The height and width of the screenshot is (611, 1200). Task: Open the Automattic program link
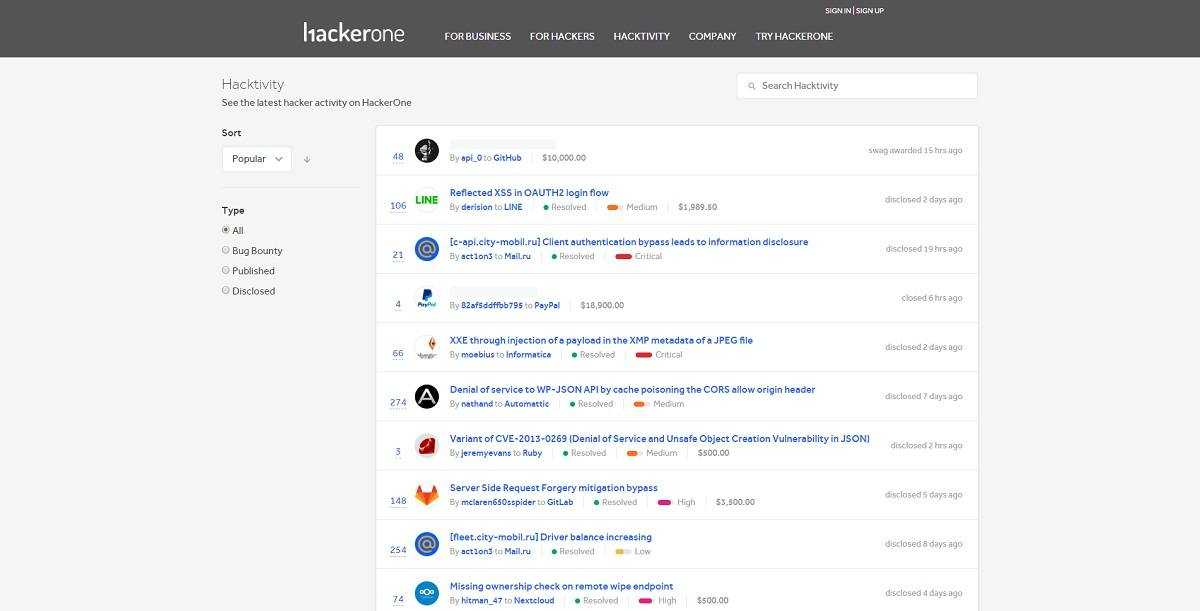click(x=527, y=404)
